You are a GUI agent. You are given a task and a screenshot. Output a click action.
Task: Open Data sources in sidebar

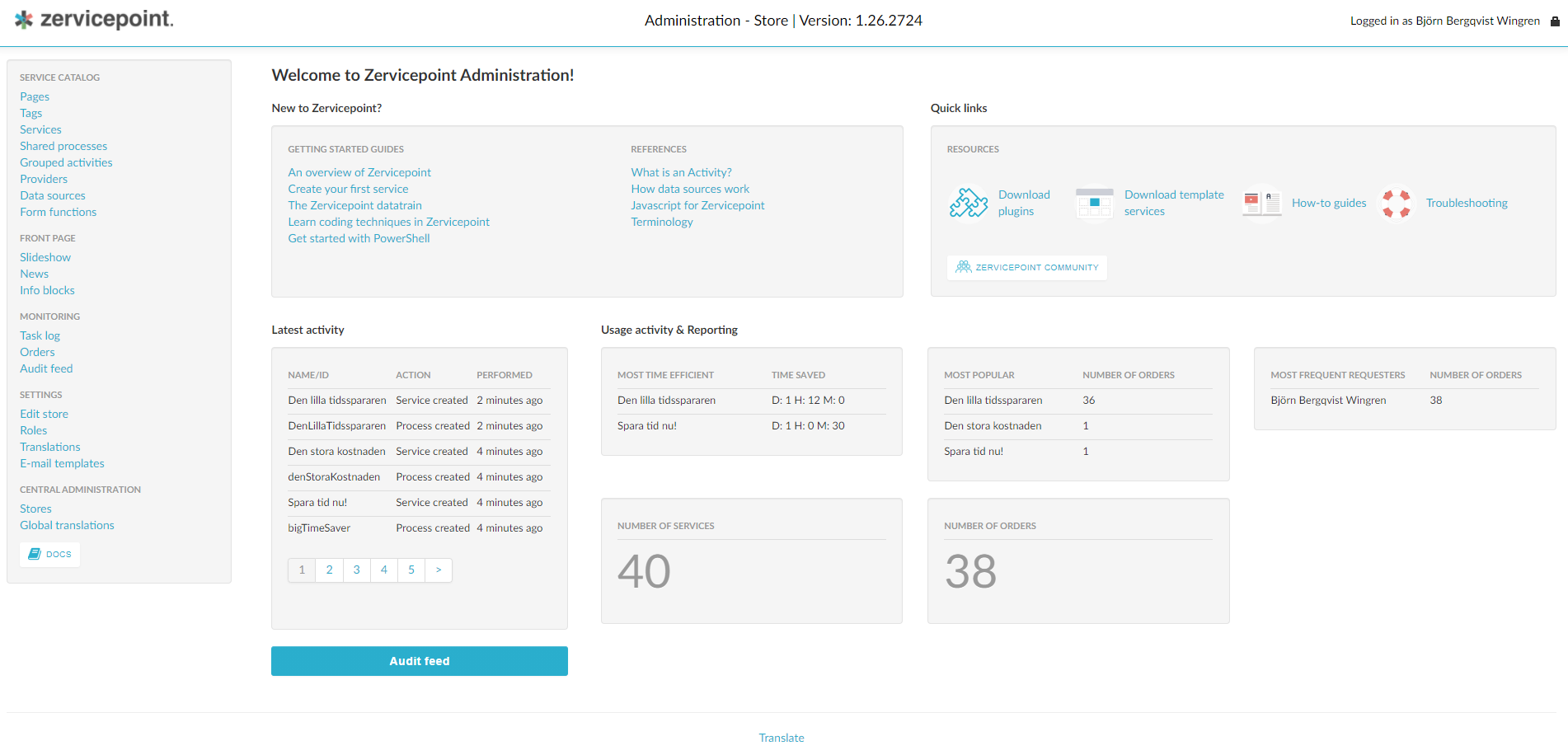point(53,195)
